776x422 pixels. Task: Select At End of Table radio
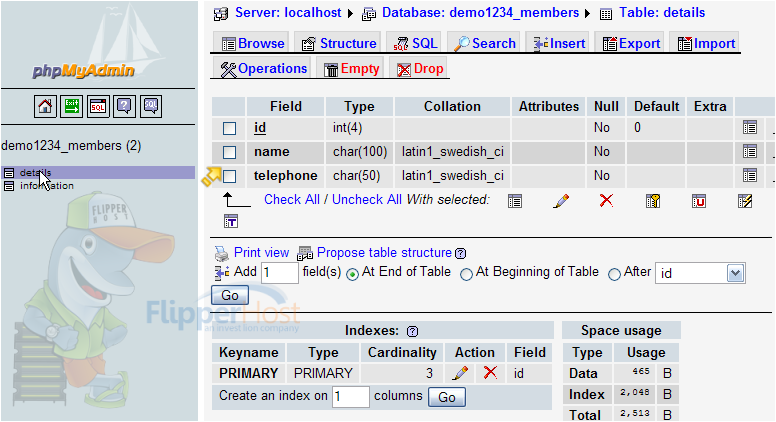click(x=352, y=275)
